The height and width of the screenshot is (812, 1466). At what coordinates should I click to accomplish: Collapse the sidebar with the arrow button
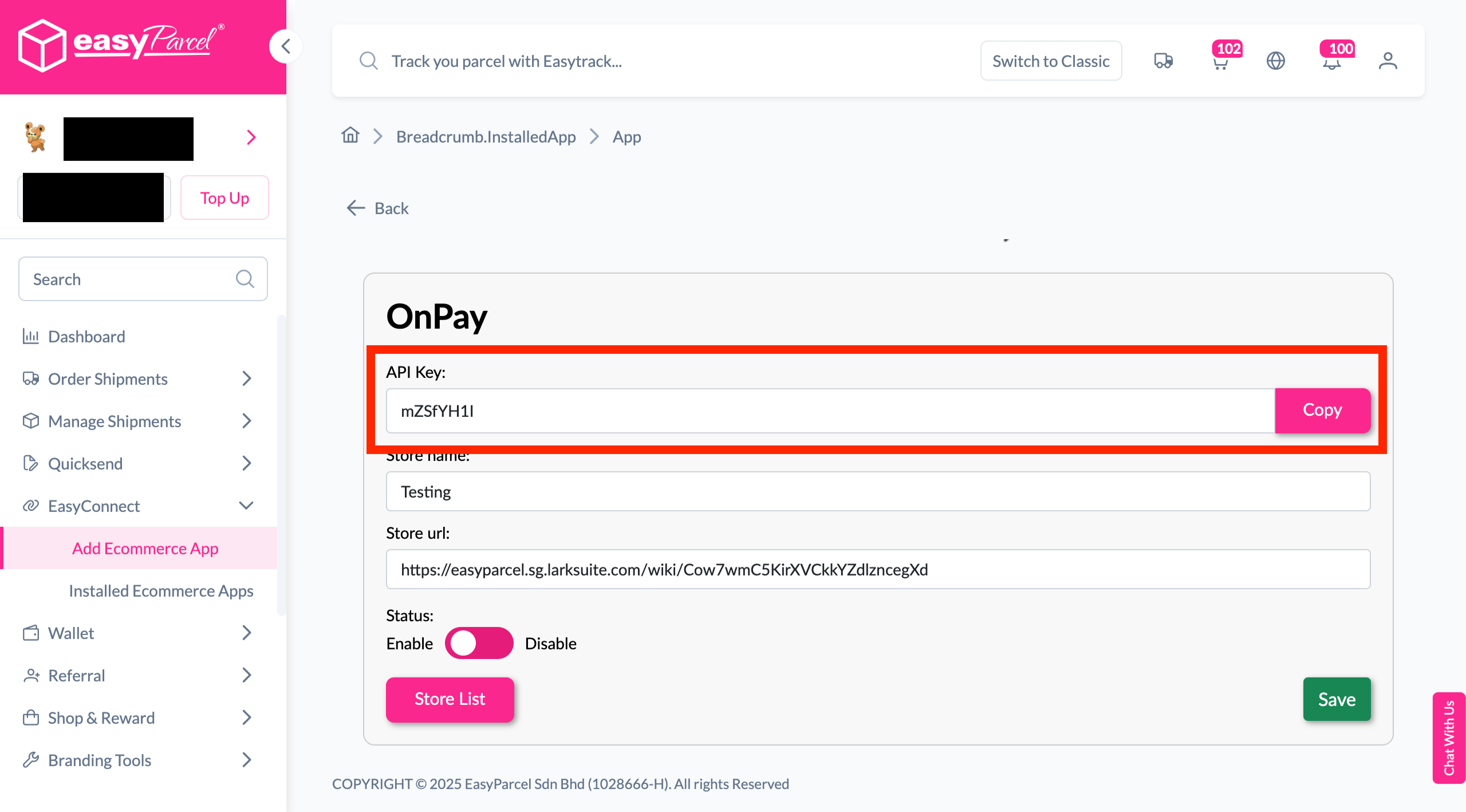(x=286, y=46)
